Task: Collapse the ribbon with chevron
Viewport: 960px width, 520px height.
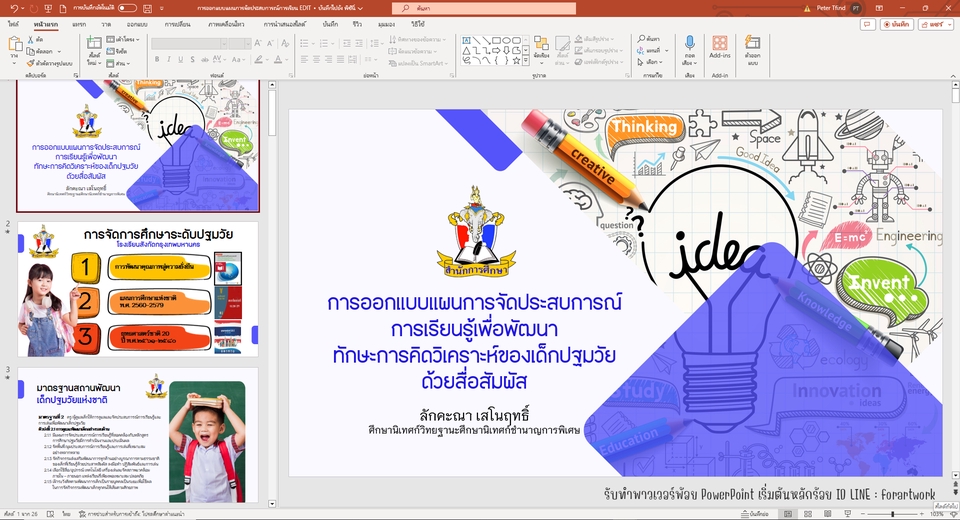Action: tap(953, 75)
